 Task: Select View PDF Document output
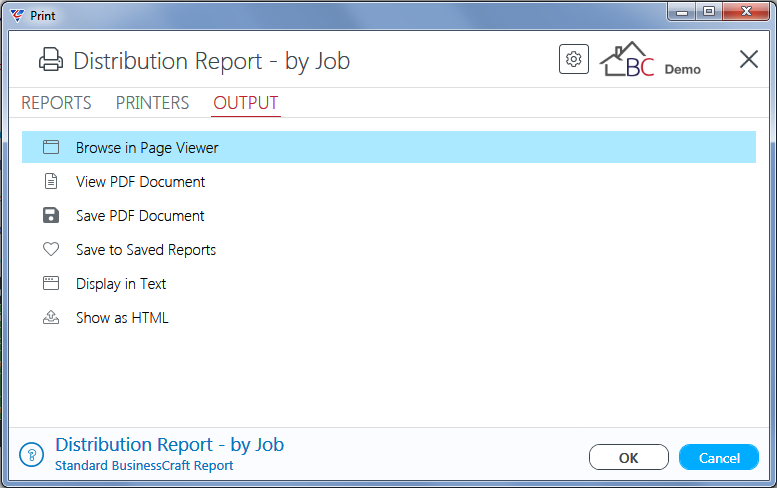click(x=388, y=181)
